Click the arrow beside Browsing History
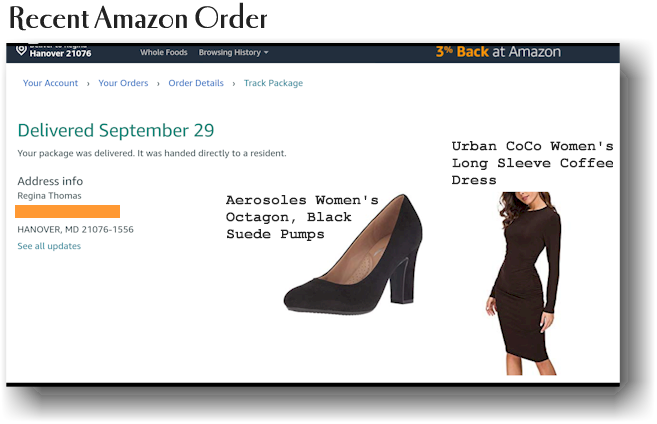 (266, 52)
